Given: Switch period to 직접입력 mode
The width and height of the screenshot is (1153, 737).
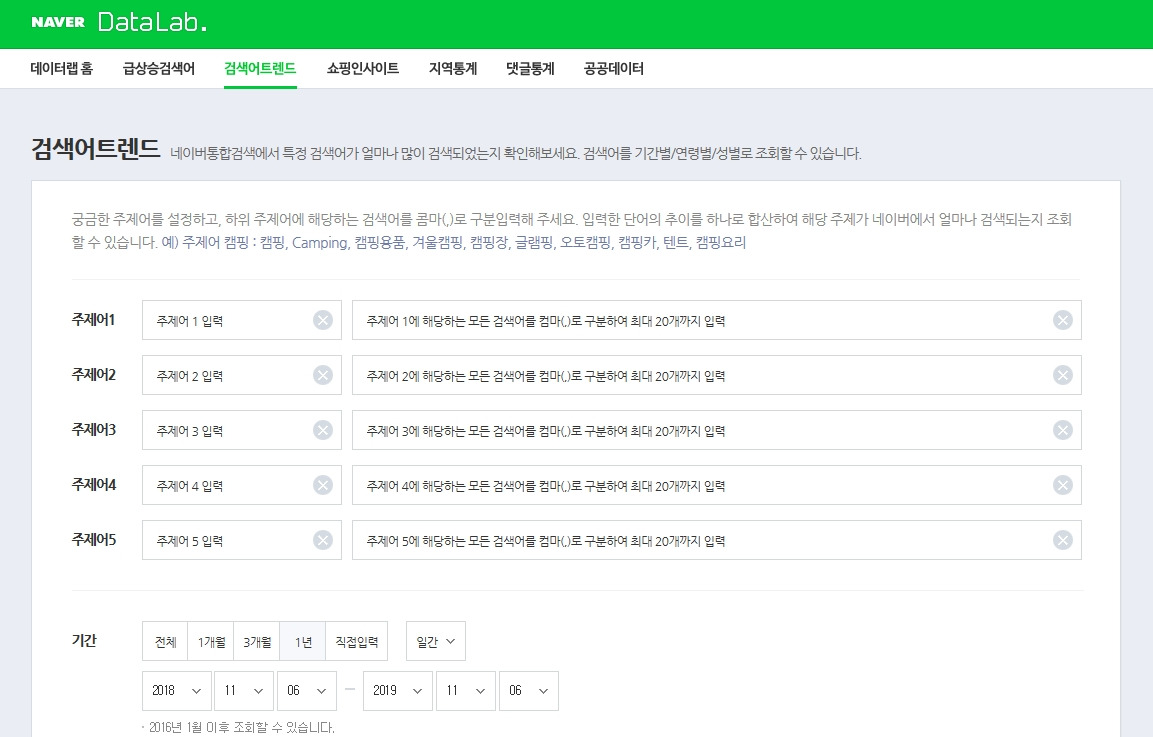Looking at the screenshot, I should 356,641.
